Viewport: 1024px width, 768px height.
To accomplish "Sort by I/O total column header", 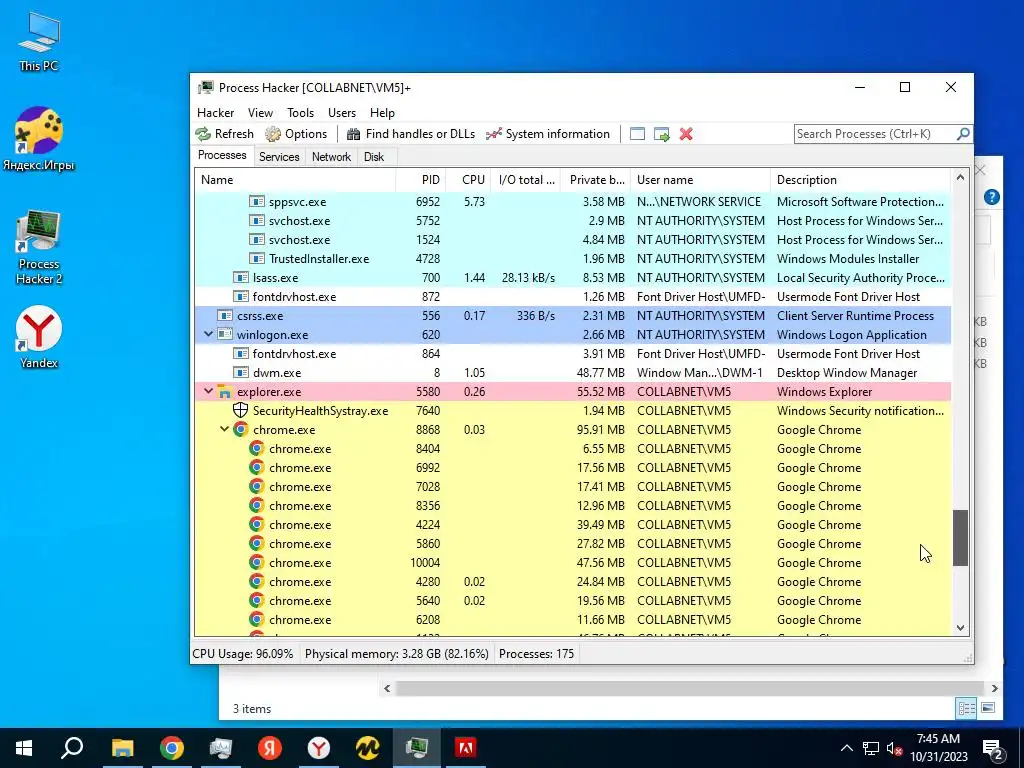I will [x=526, y=180].
